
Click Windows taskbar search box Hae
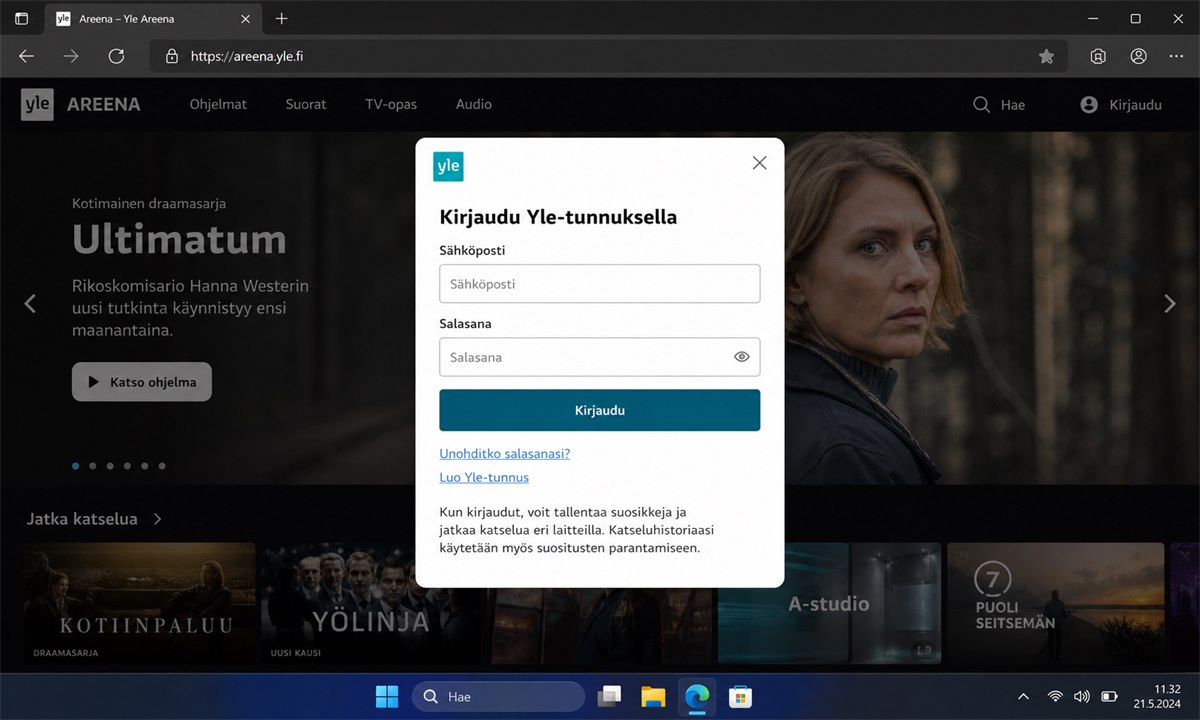coord(498,696)
